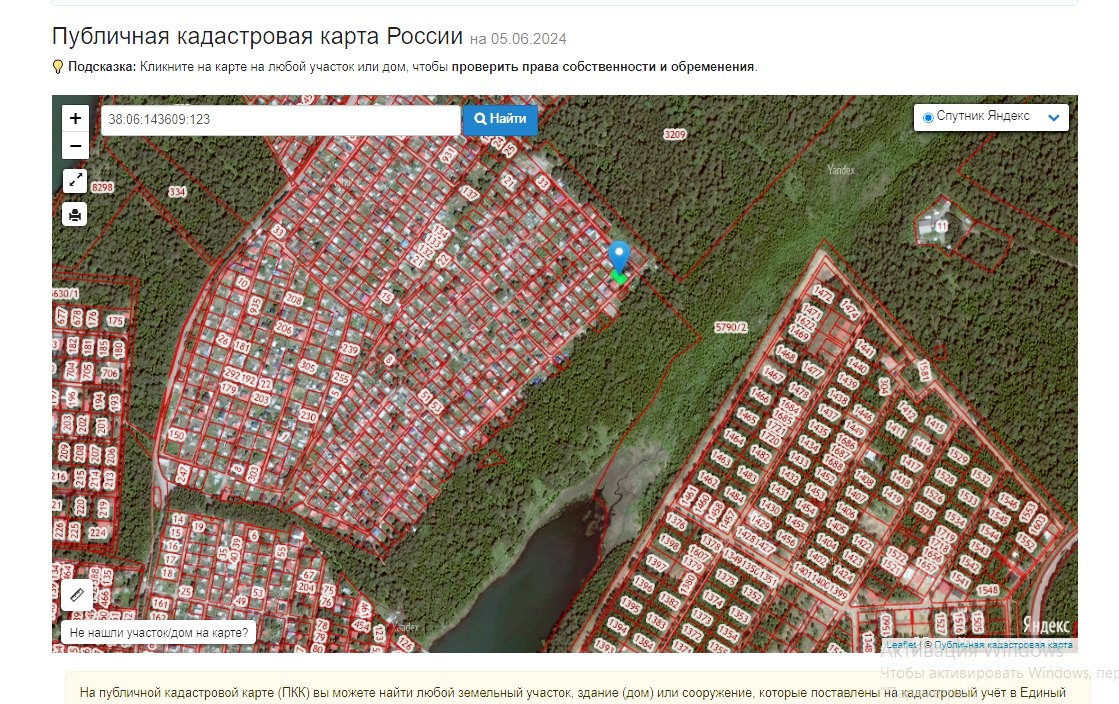Click parcel labeled 255 on map
The image size is (1119, 704).
click(x=341, y=378)
